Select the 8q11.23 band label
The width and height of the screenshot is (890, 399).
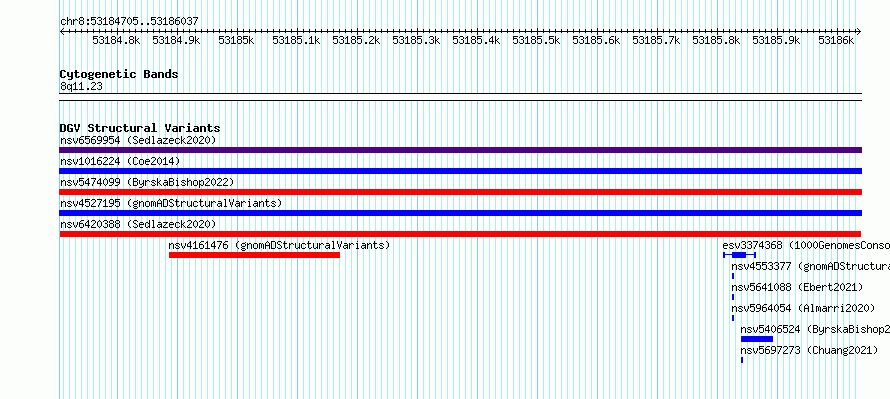pos(81,86)
